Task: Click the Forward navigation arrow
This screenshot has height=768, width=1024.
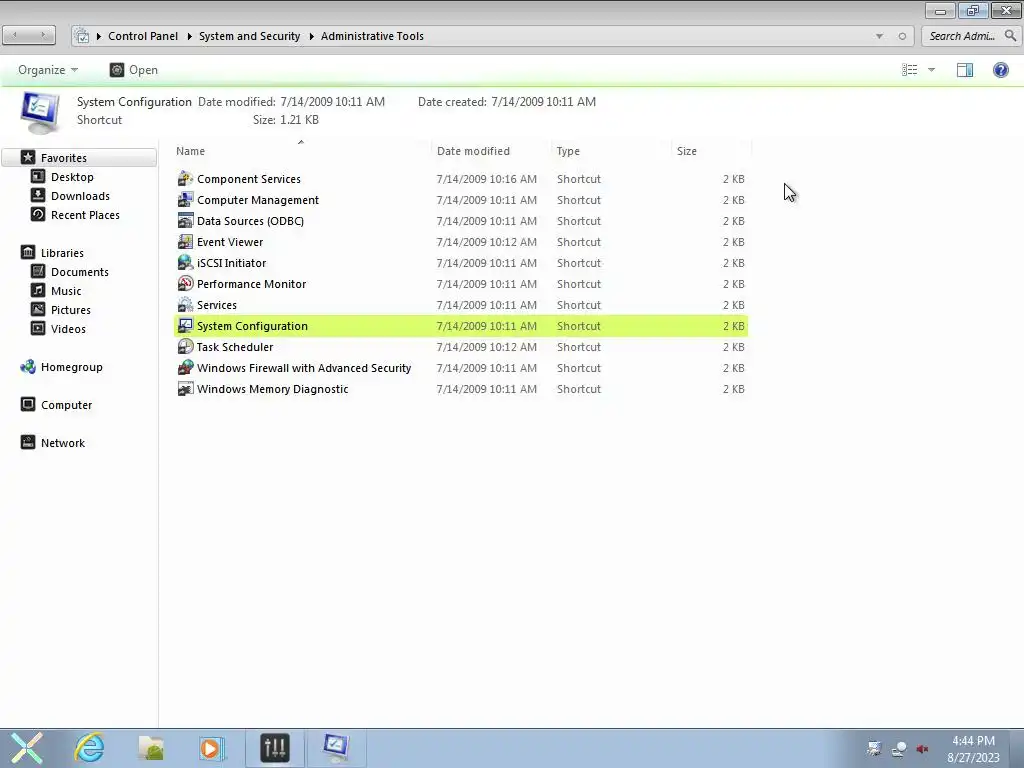Action: (43, 35)
